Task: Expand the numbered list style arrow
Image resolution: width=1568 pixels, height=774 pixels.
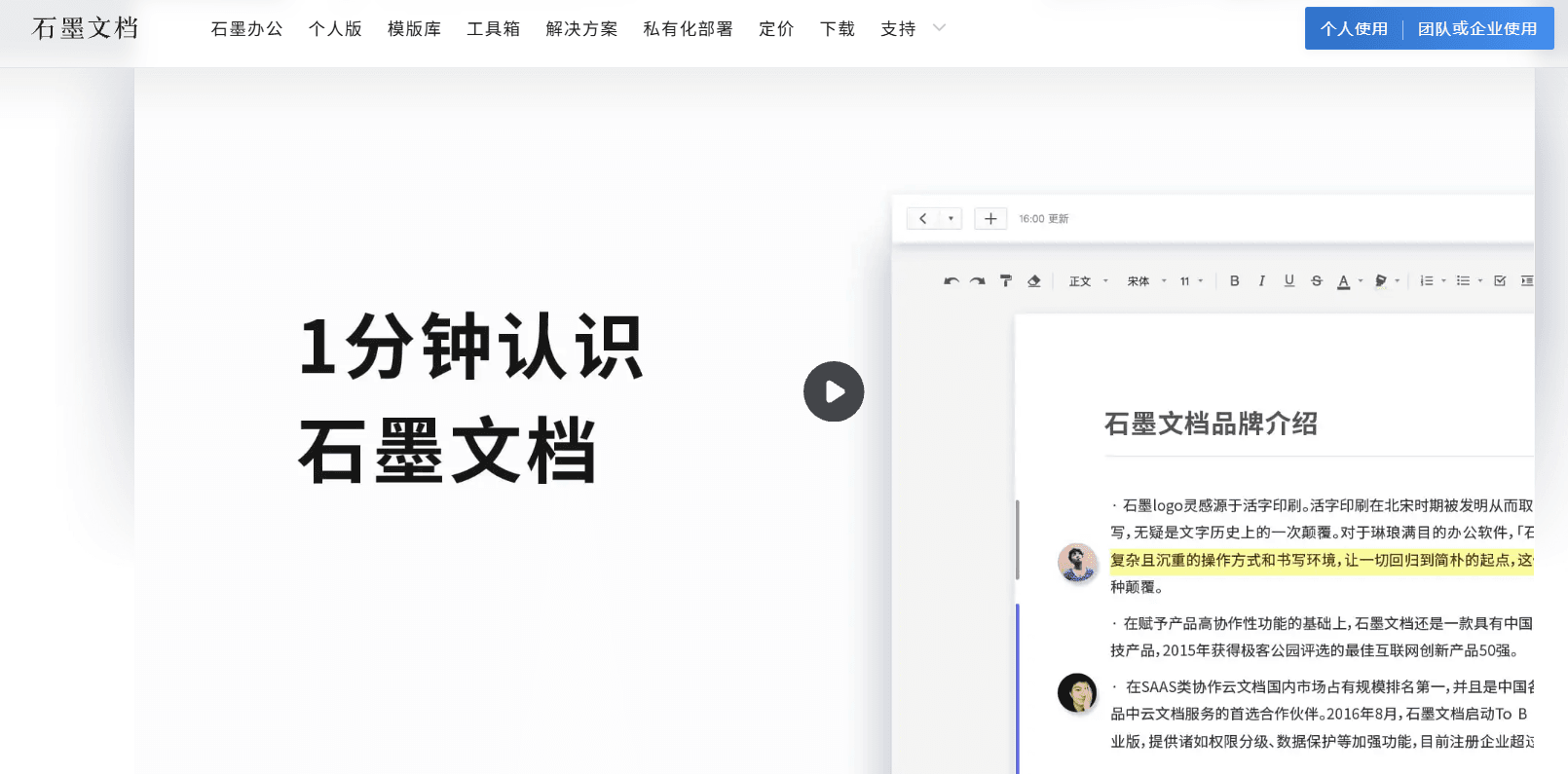Action: click(1443, 281)
